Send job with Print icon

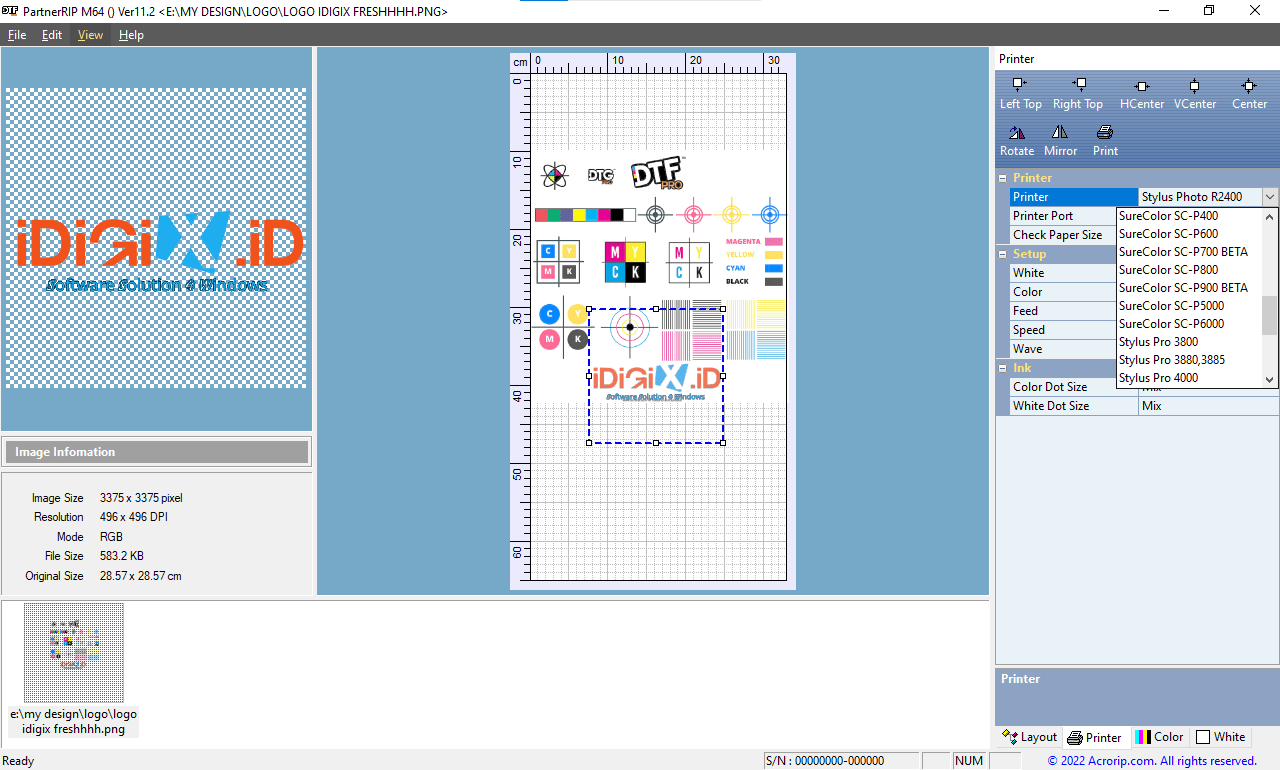[1105, 141]
